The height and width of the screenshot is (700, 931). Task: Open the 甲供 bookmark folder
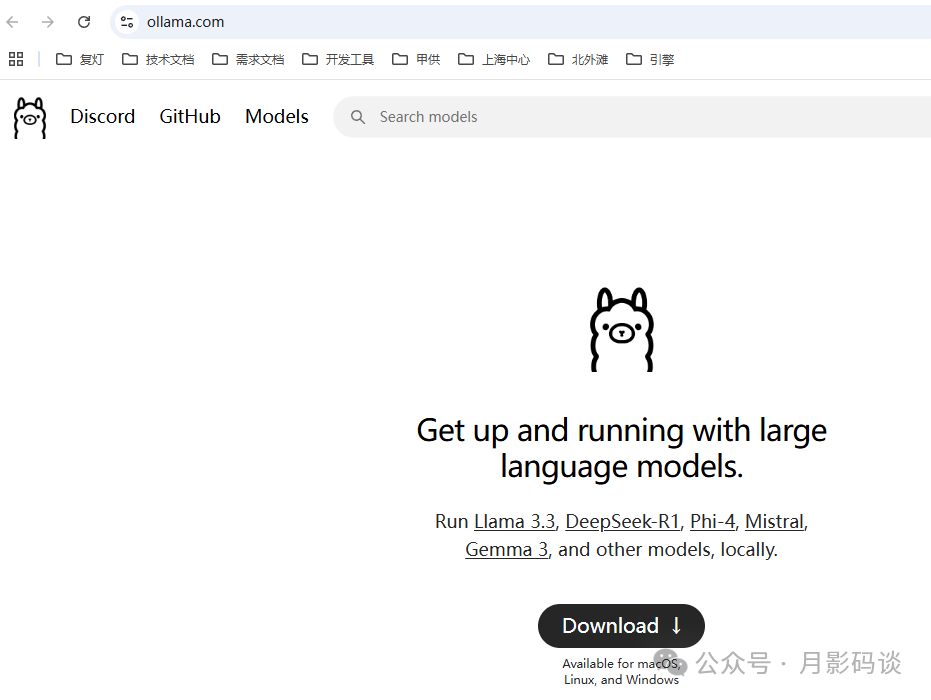coord(416,59)
